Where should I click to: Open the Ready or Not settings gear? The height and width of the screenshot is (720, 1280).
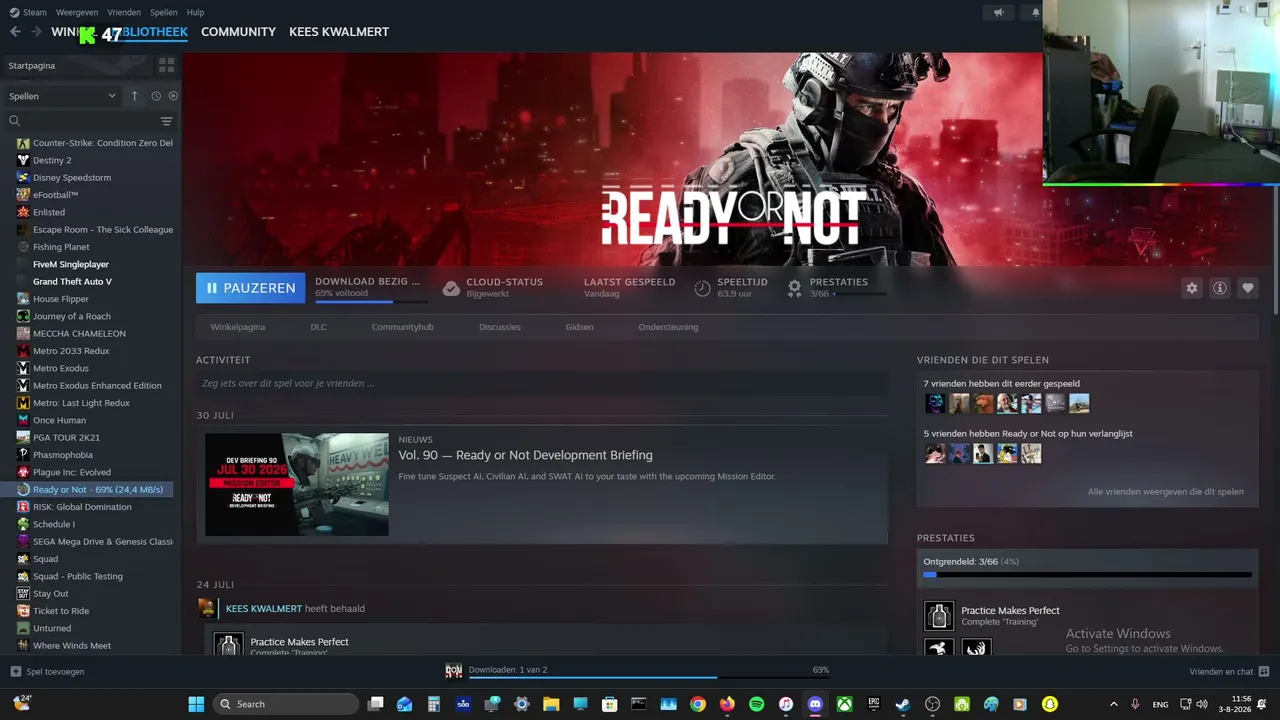tap(1192, 288)
